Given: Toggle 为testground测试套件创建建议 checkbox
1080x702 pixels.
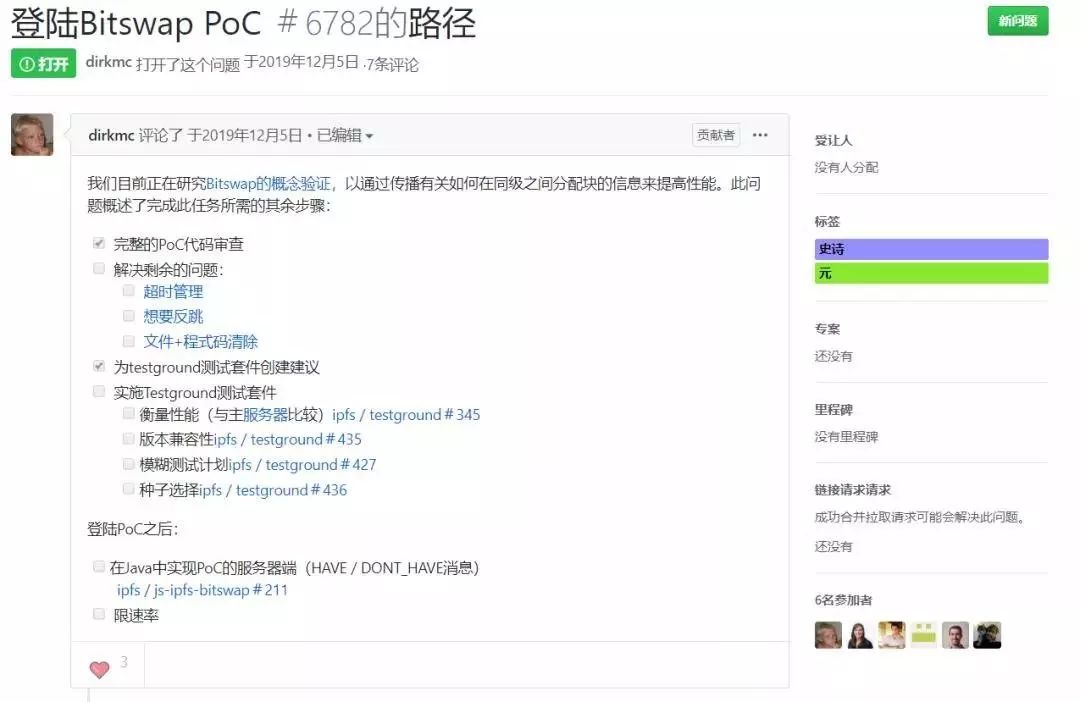Looking at the screenshot, I should (x=99, y=366).
